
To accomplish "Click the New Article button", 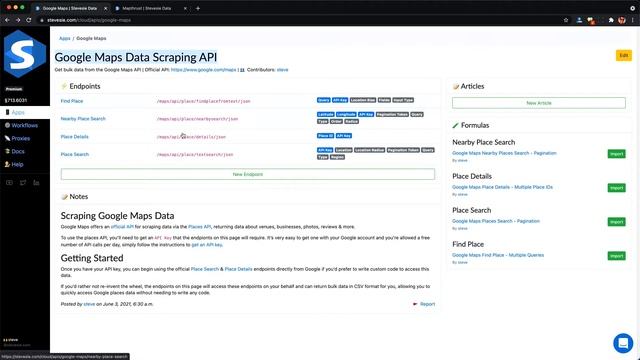I will (x=539, y=103).
